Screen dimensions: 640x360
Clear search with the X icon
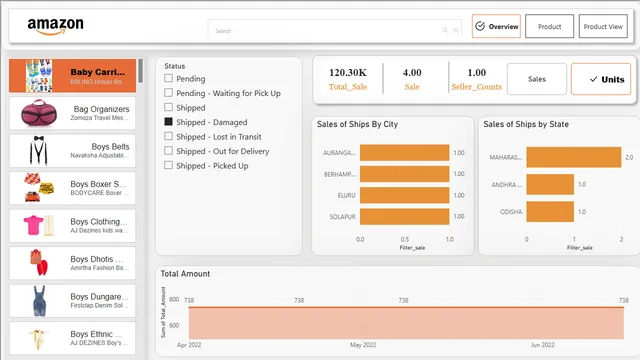[456, 30]
